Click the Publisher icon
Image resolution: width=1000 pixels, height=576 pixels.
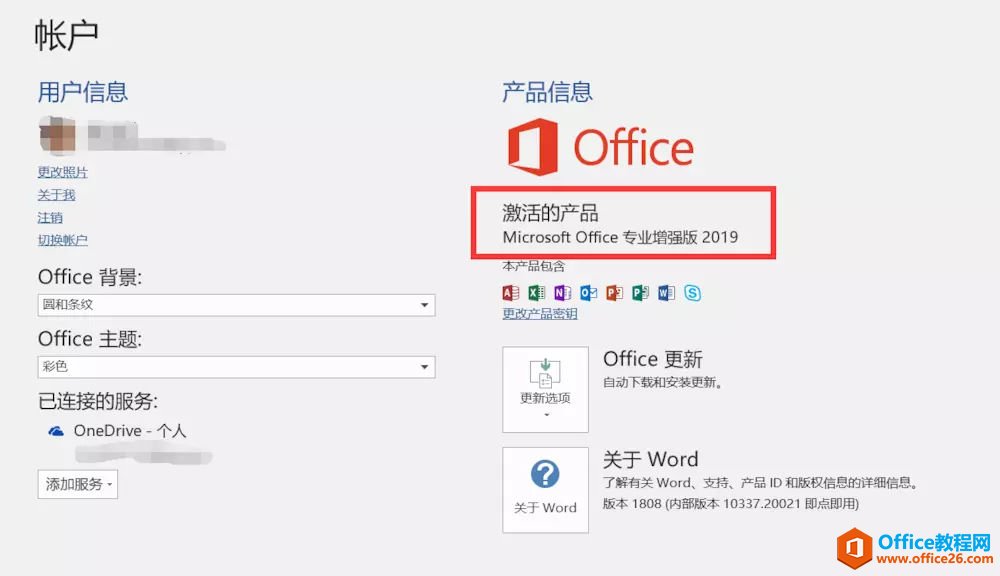640,293
